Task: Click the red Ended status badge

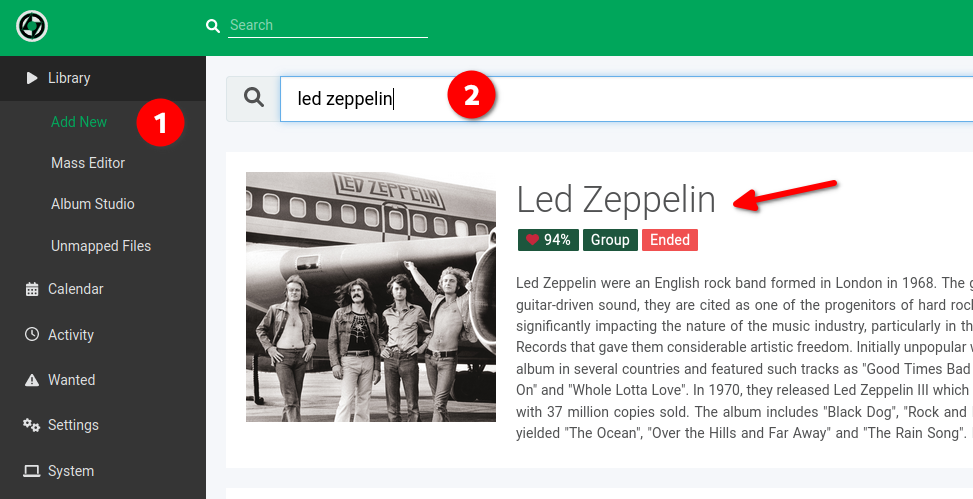Action: (x=670, y=240)
